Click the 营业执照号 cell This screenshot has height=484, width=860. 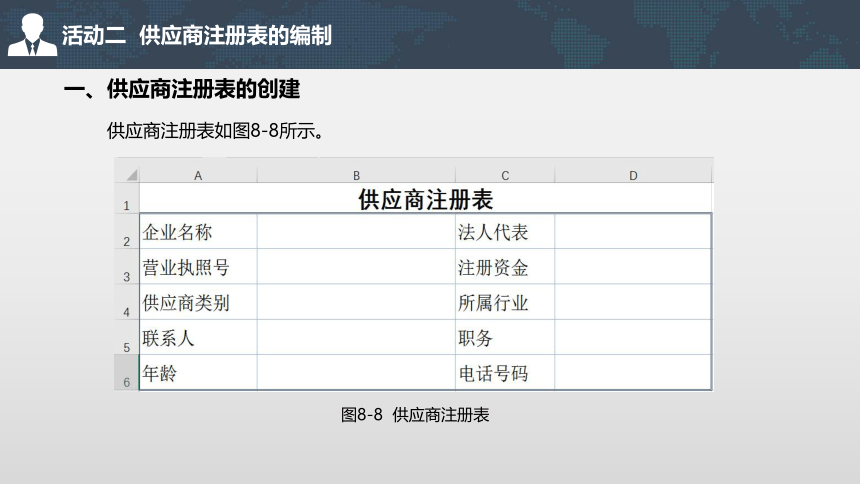coord(198,267)
